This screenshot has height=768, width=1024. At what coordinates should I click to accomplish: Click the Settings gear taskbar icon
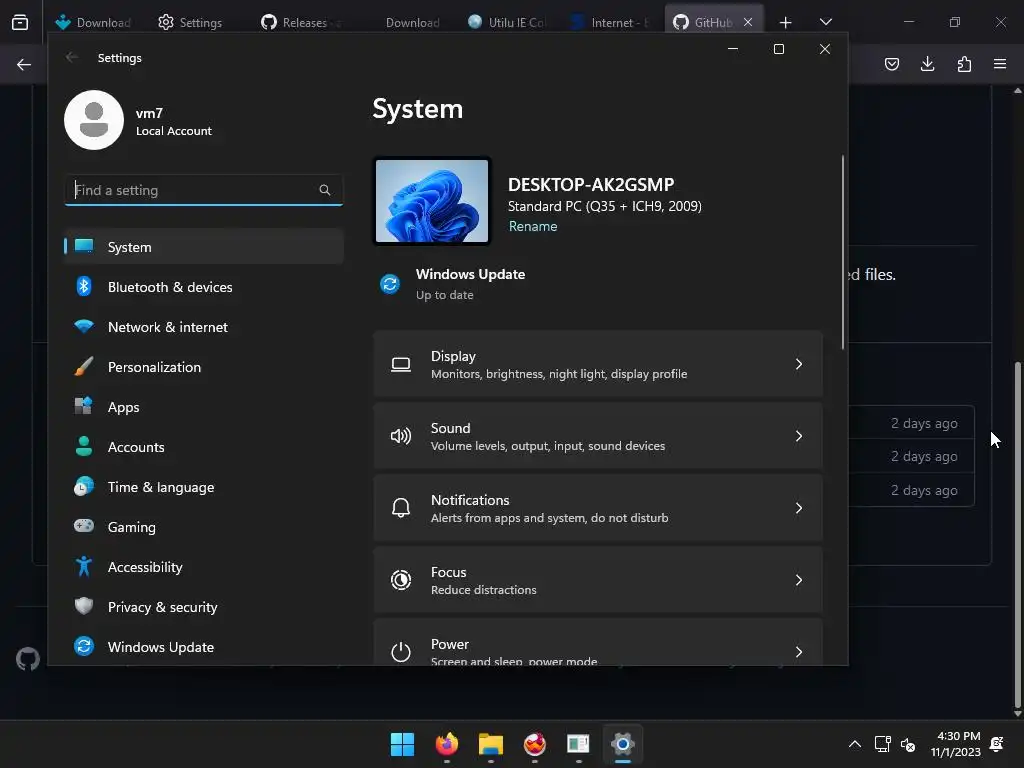pos(622,744)
